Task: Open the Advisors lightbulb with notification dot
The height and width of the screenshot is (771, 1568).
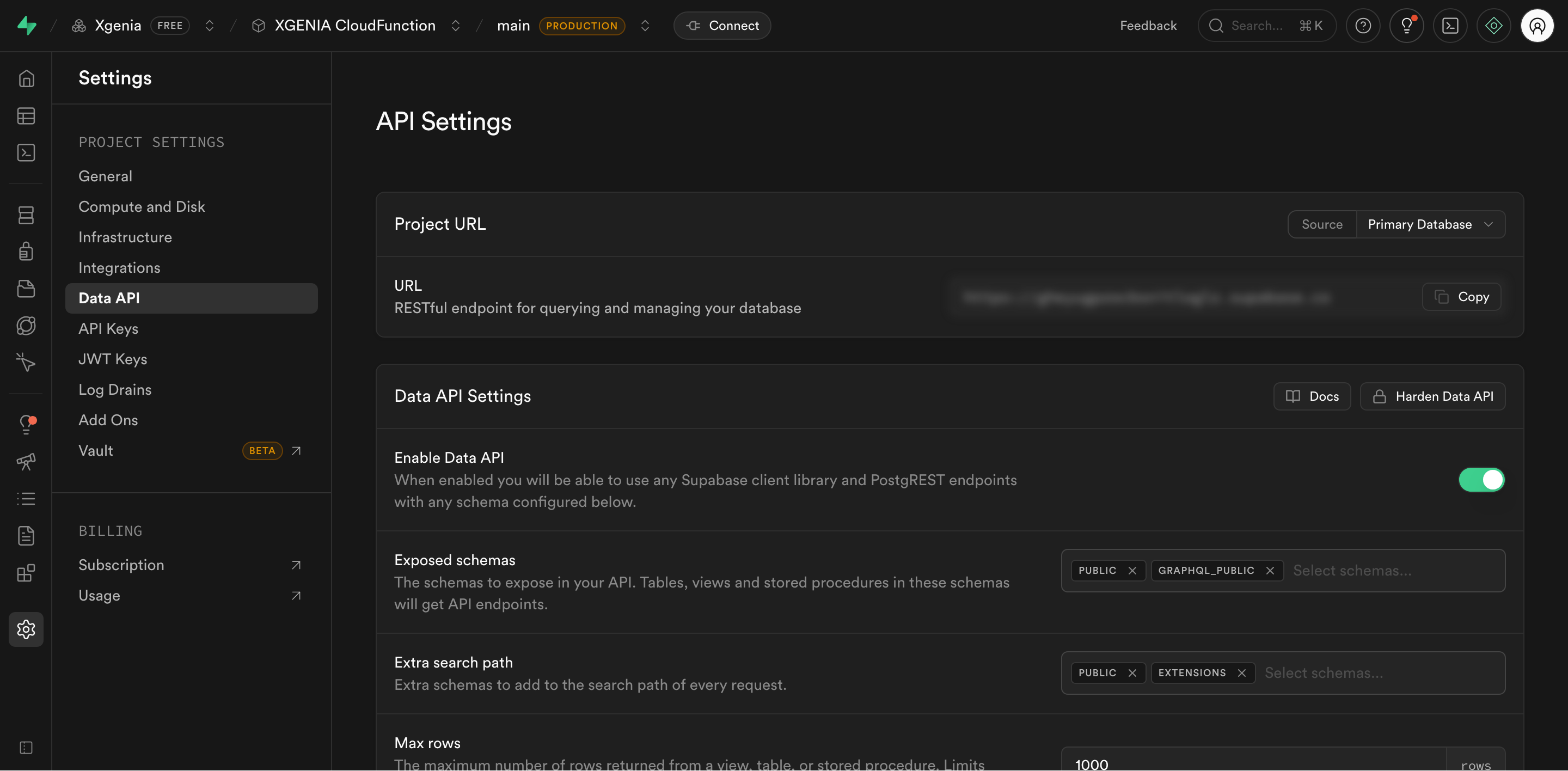Action: 27,424
